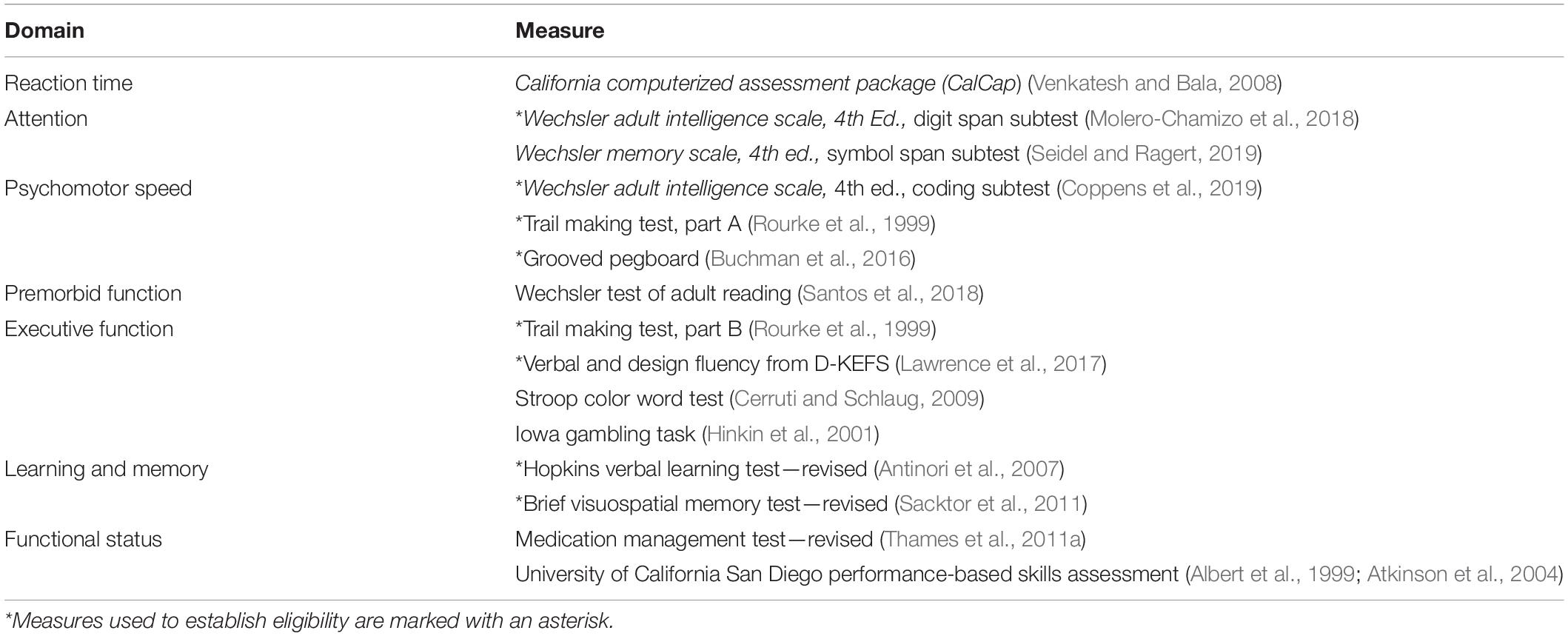Open the Cerruti and Schlaug, 2009 reference
Viewport: 1568px width, 636px height.
pyautogui.click(x=857, y=398)
